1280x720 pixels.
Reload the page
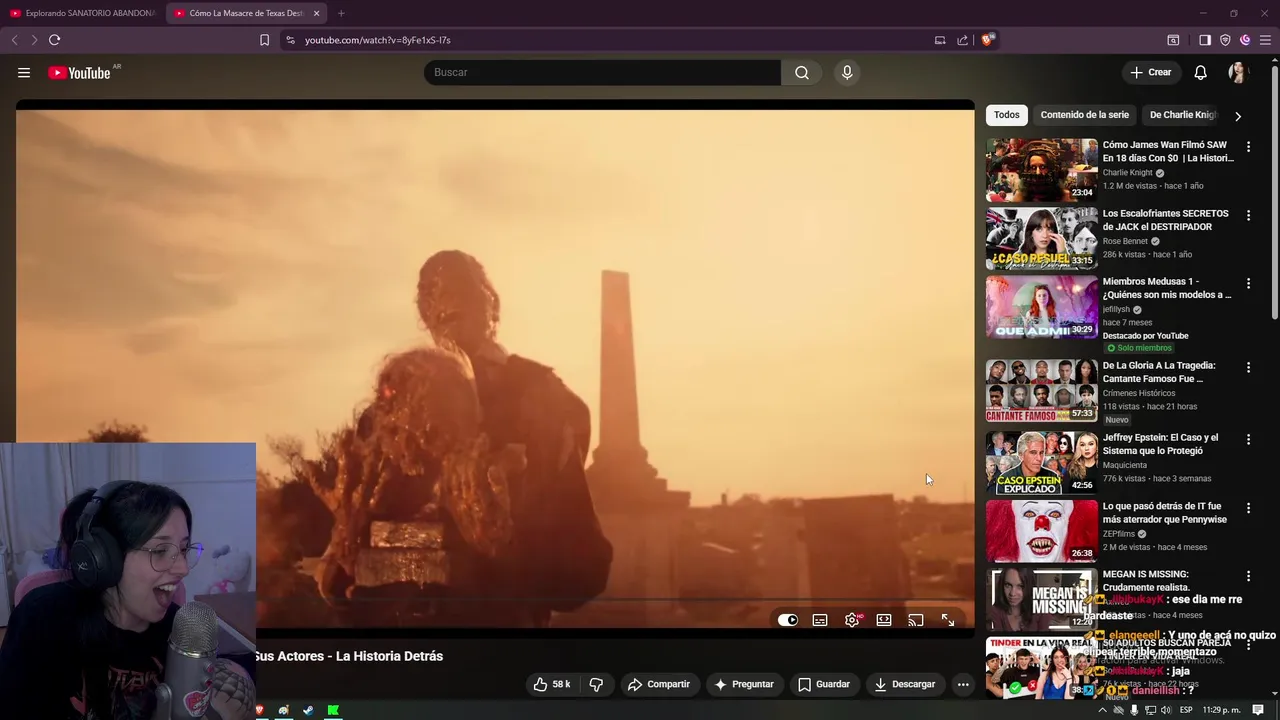[54, 40]
